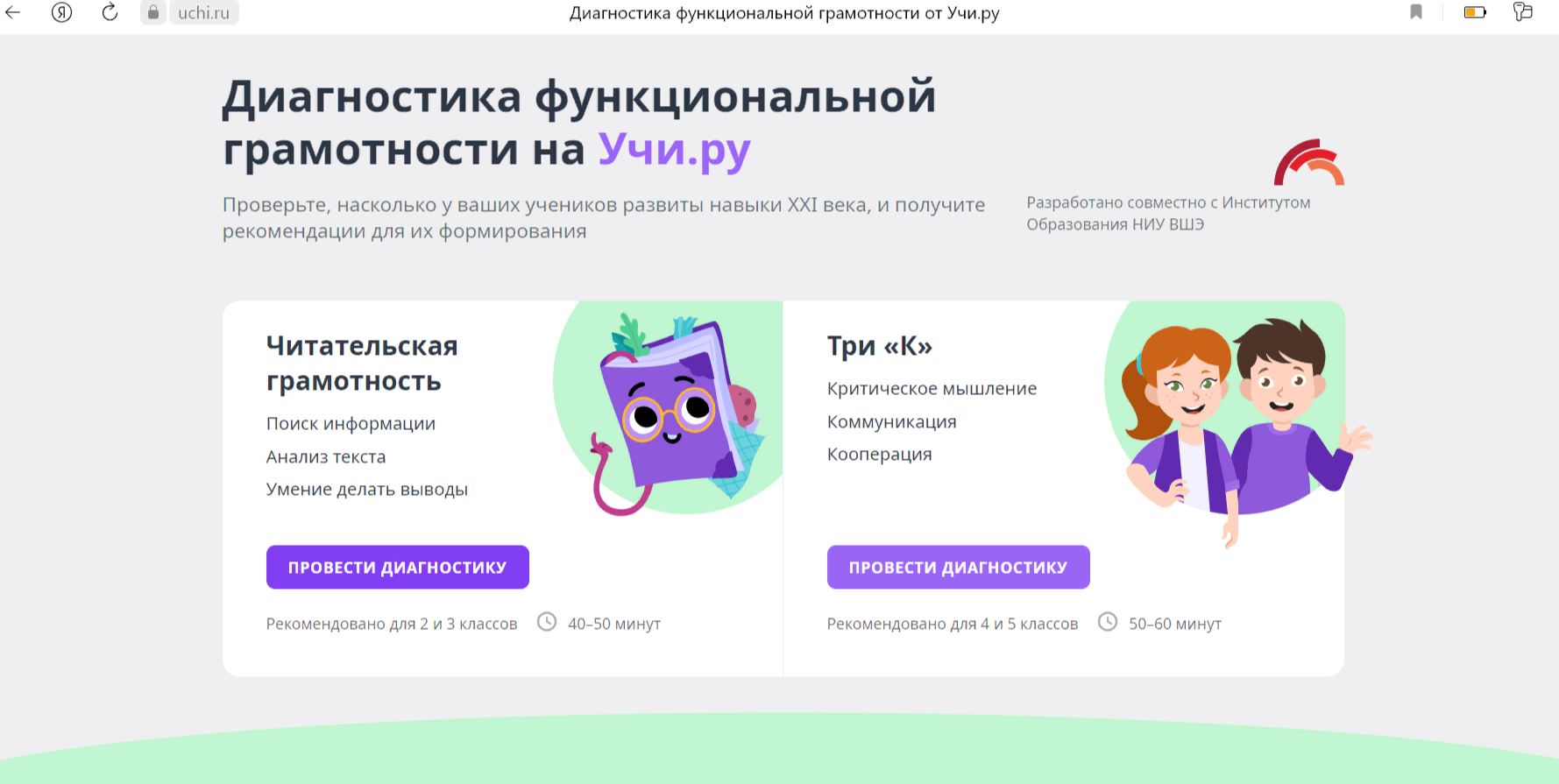This screenshot has height=784, width=1559.
Task: Click the Разработано совместно с Институтом caption
Action: pos(1168,213)
